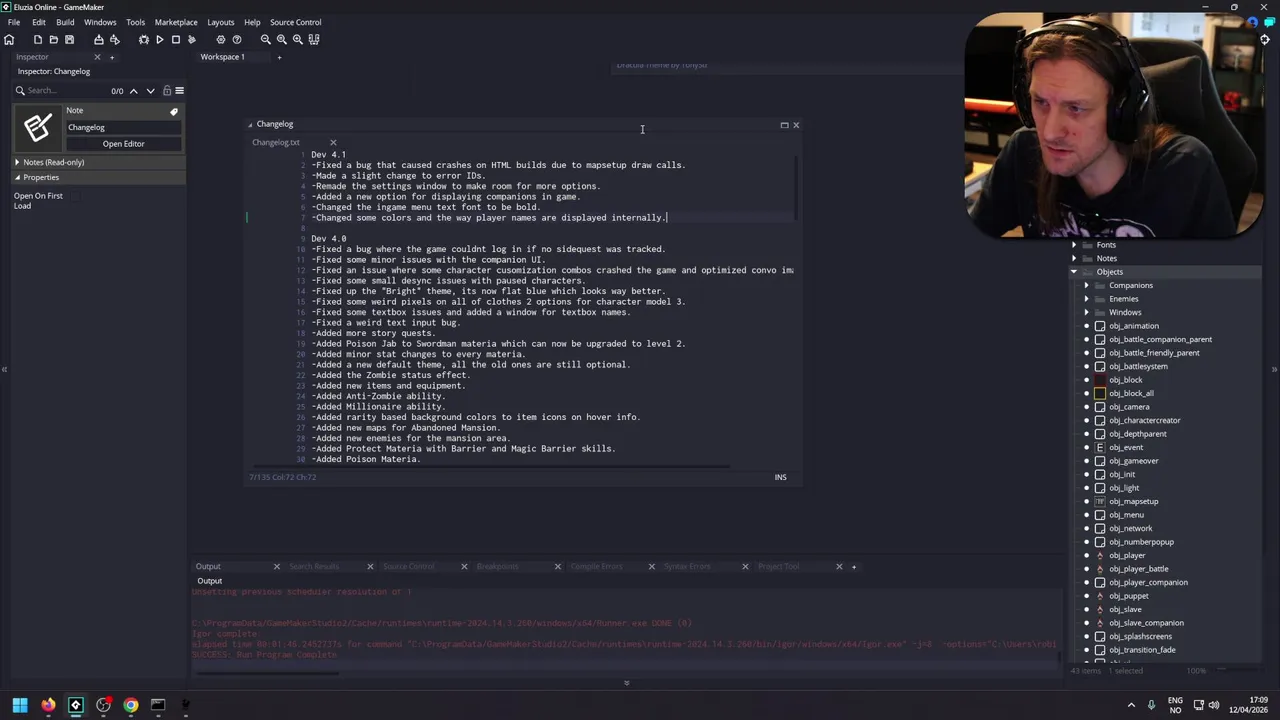
Task: Toggle the docks visibility icon in toolbar
Action: tap(314, 39)
